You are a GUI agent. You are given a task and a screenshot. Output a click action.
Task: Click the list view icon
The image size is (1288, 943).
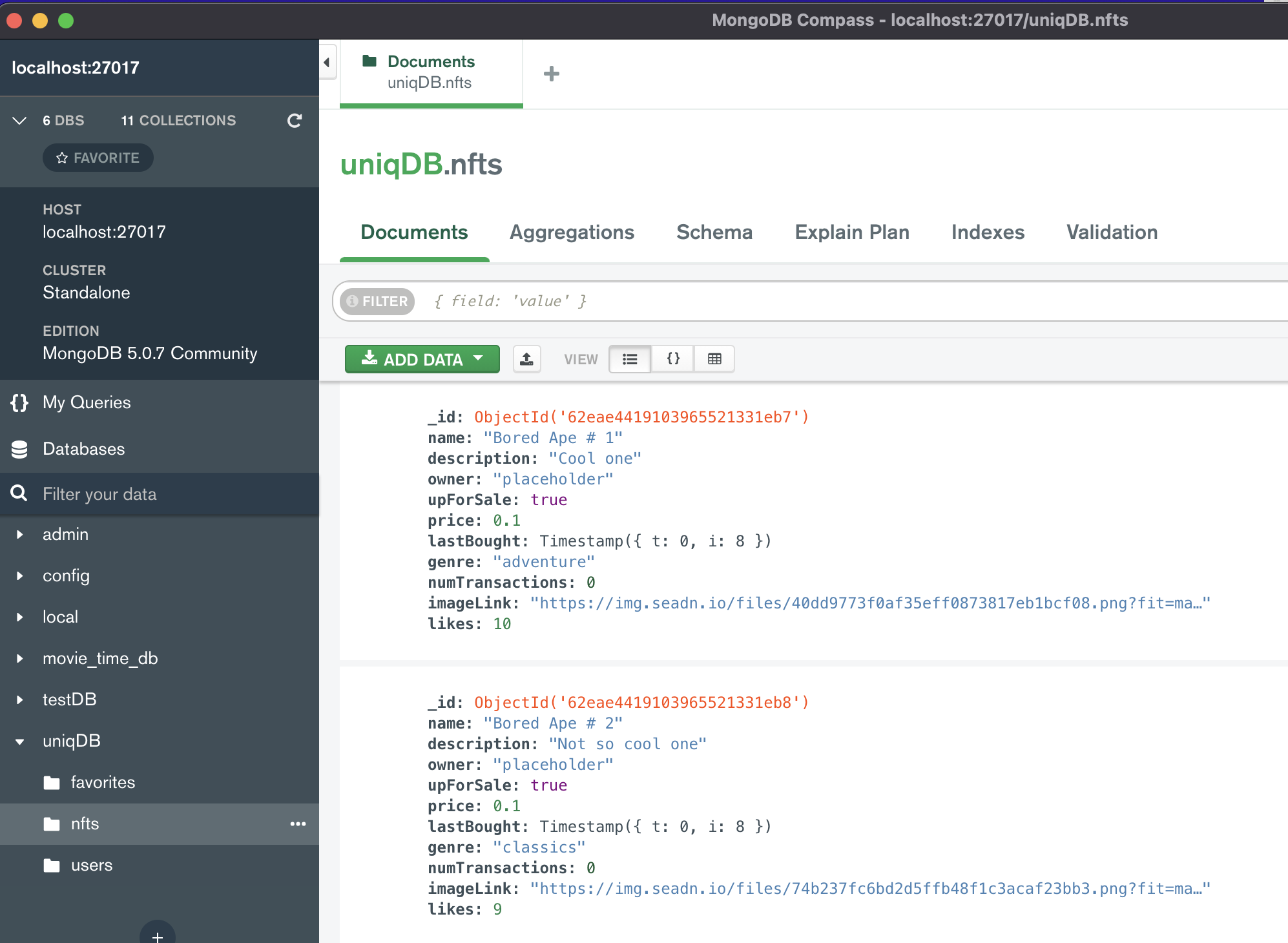[631, 358]
